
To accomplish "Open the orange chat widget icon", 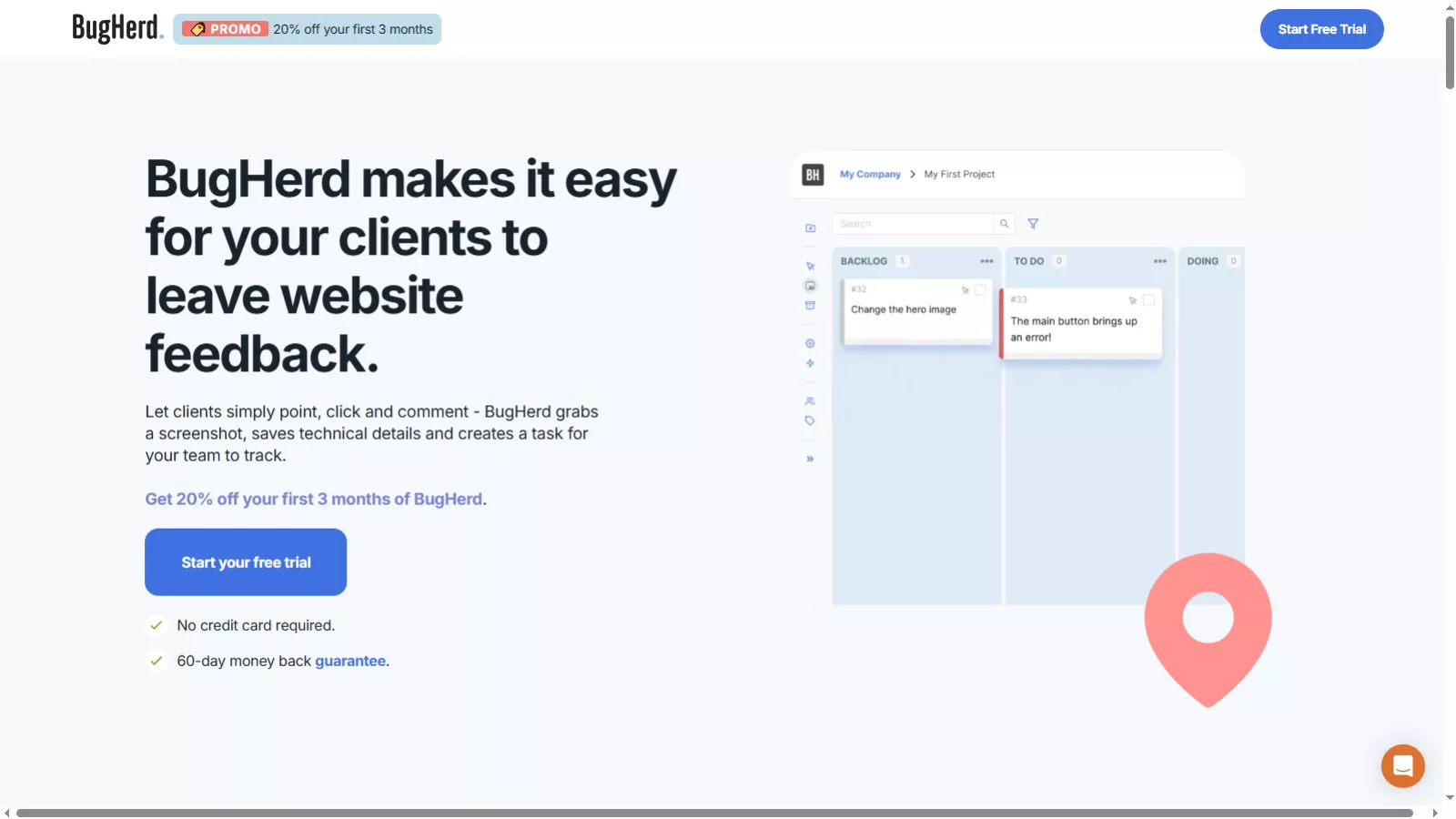I will (x=1402, y=766).
